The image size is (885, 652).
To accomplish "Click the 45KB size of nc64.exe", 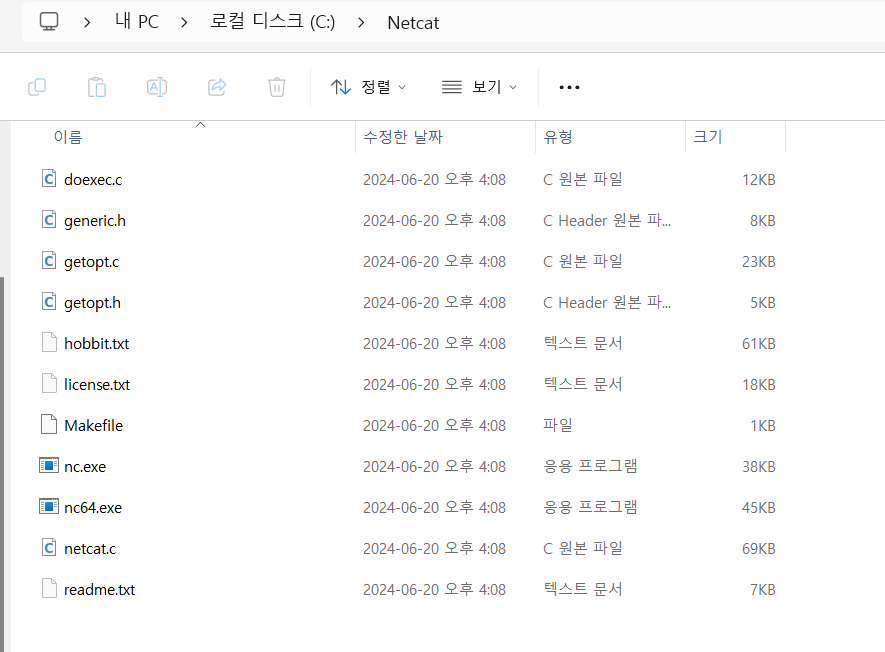I will point(759,508).
